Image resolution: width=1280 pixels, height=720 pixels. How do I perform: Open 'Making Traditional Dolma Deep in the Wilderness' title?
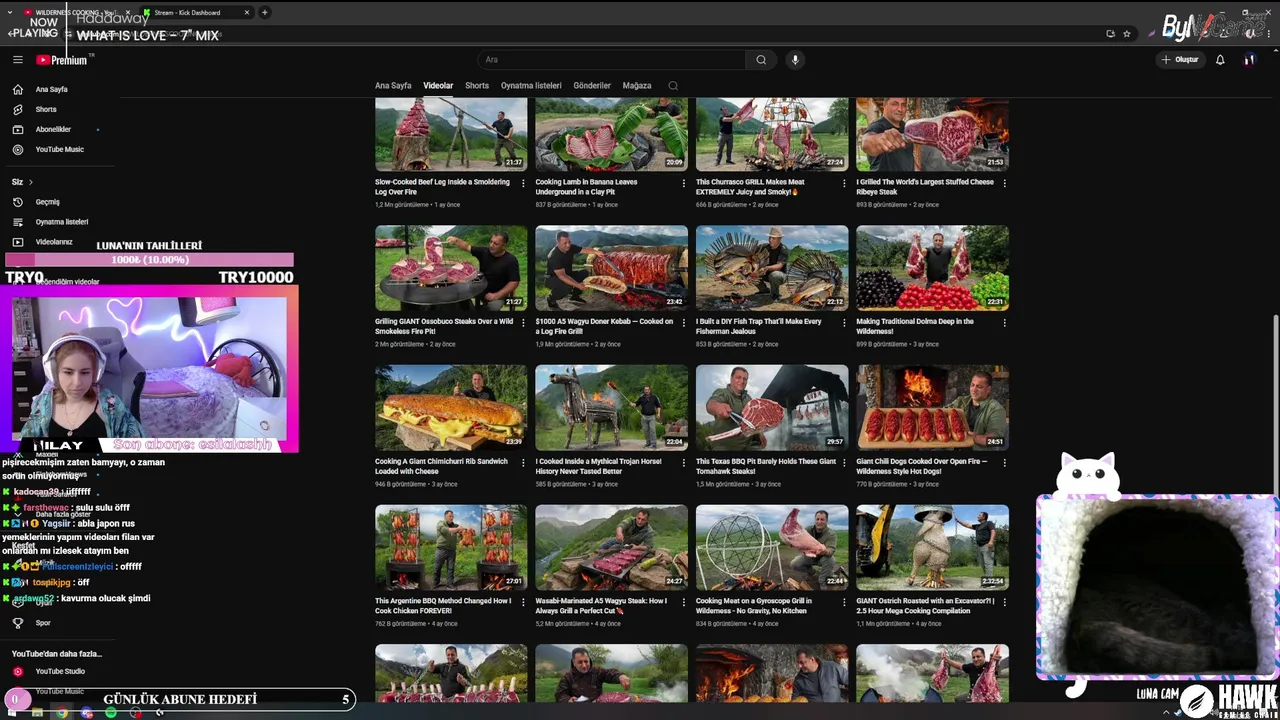click(915, 326)
